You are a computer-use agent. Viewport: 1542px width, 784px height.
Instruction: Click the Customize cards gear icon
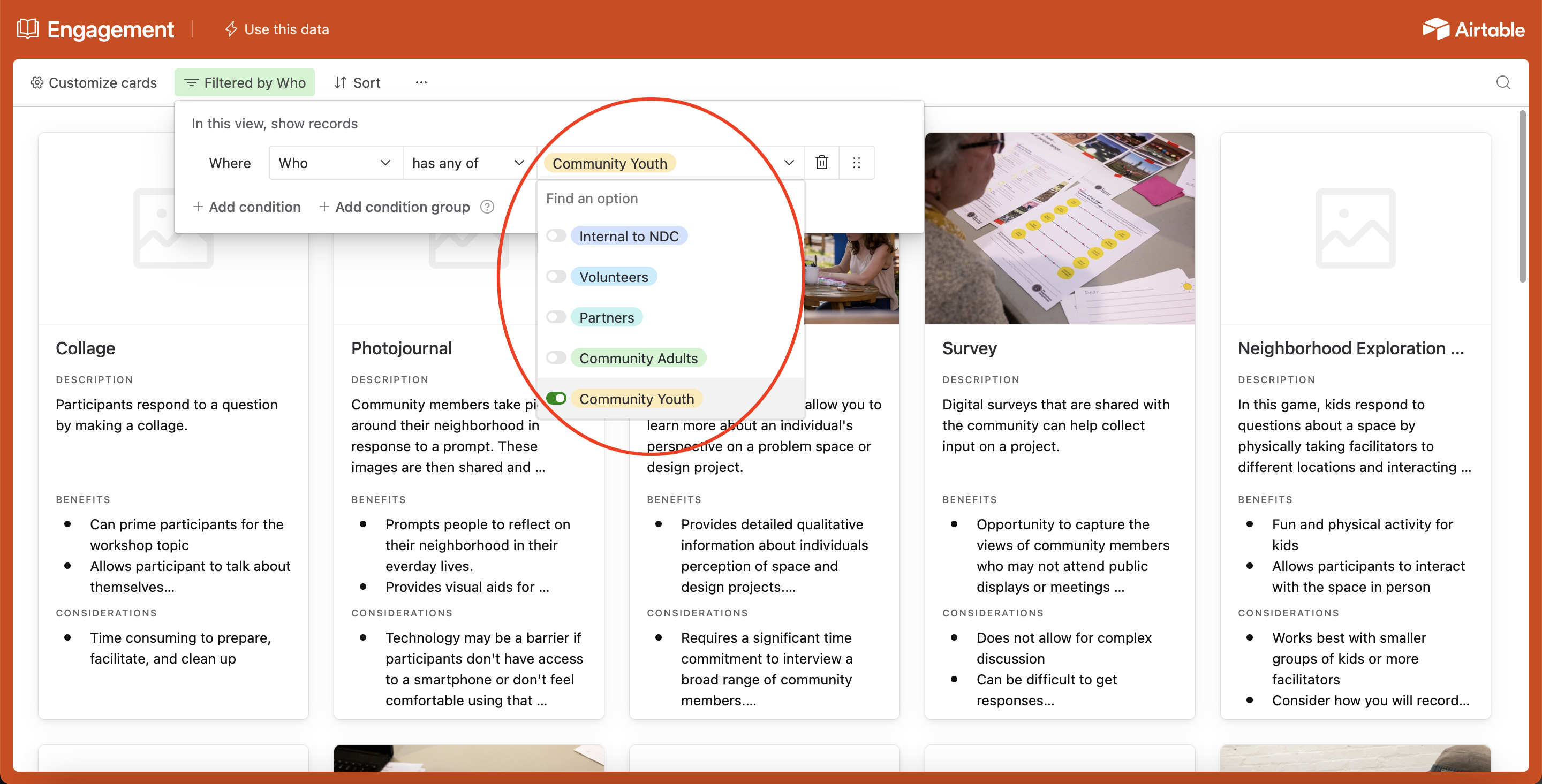click(37, 82)
